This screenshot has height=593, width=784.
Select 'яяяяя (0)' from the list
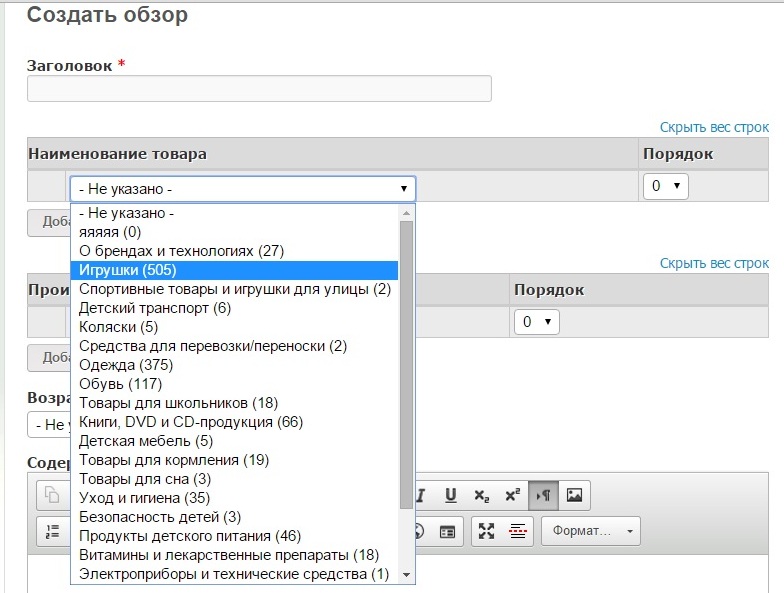(x=235, y=232)
